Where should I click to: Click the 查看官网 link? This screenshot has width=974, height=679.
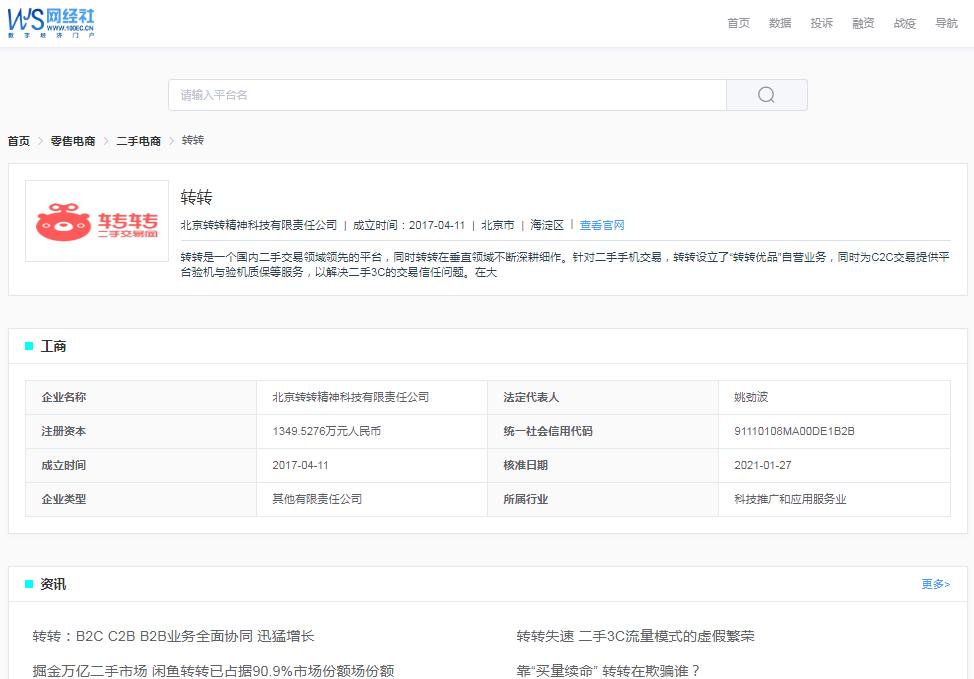(602, 225)
